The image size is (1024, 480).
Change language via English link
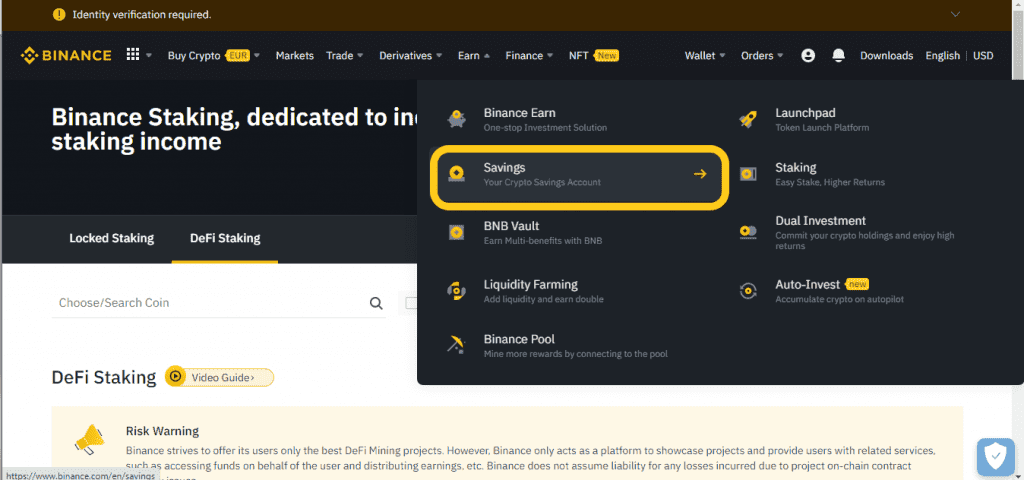pos(942,56)
